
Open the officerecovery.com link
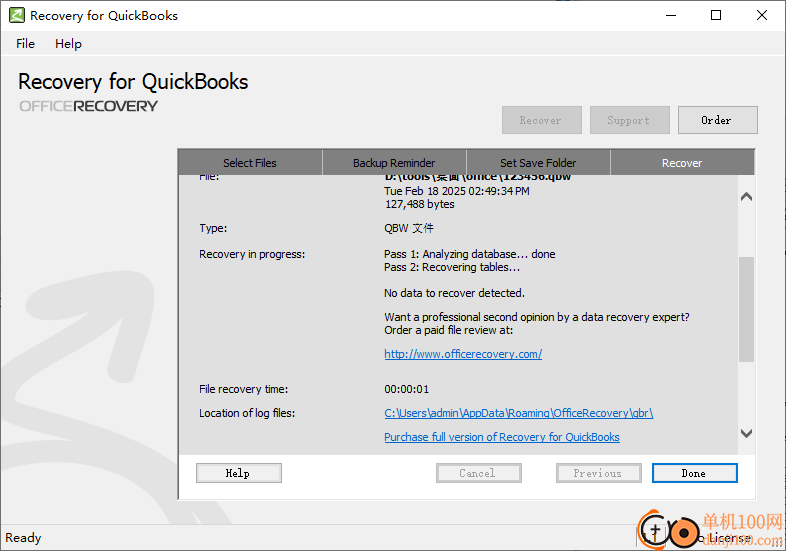click(463, 354)
